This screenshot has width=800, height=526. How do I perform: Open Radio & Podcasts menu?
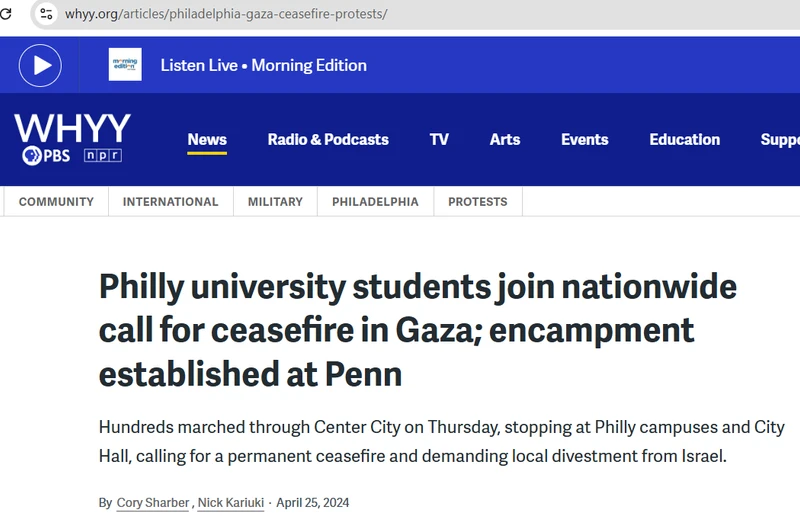click(328, 140)
